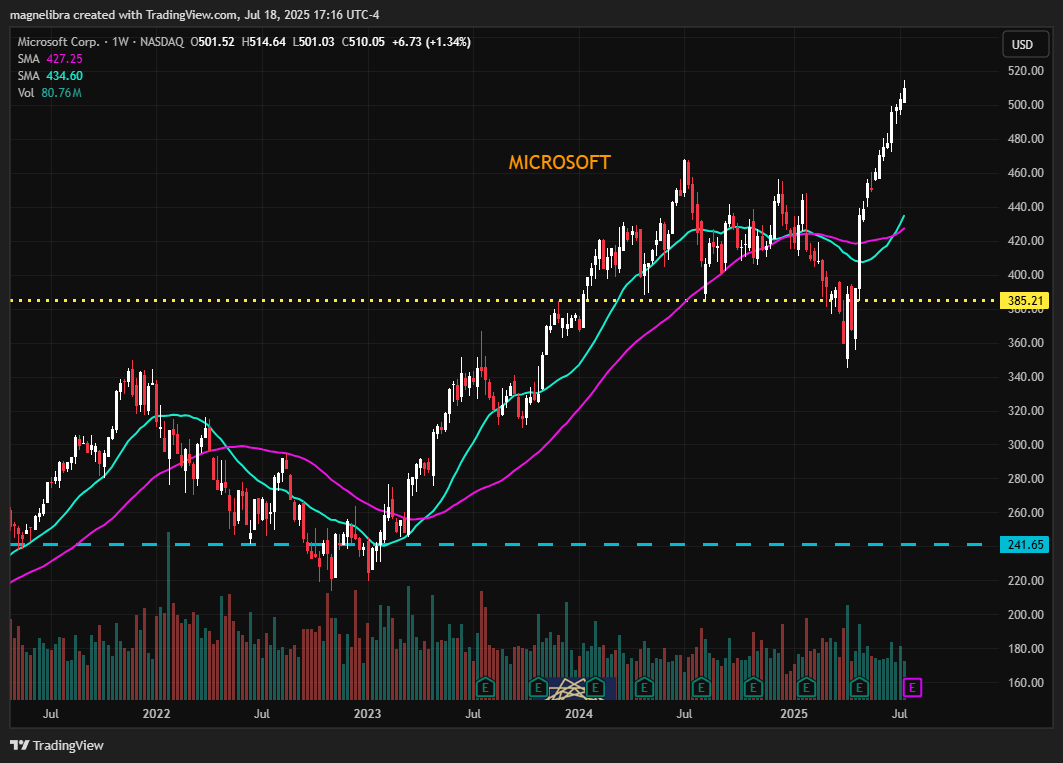Select the SMA 427.25 indicator legend
The height and width of the screenshot is (763, 1063).
click(x=50, y=59)
